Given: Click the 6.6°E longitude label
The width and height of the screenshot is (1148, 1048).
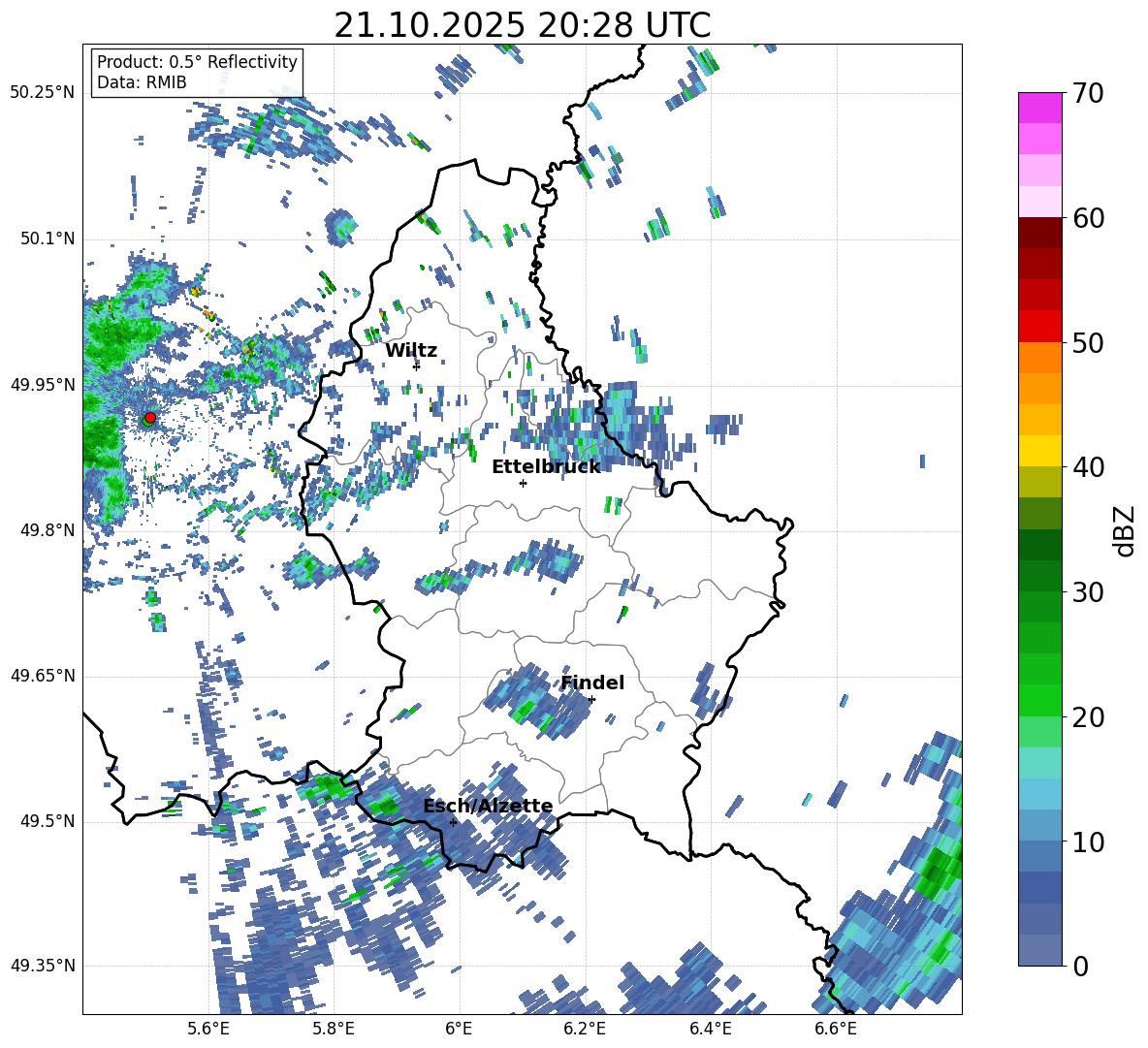Looking at the screenshot, I should coord(836,1029).
